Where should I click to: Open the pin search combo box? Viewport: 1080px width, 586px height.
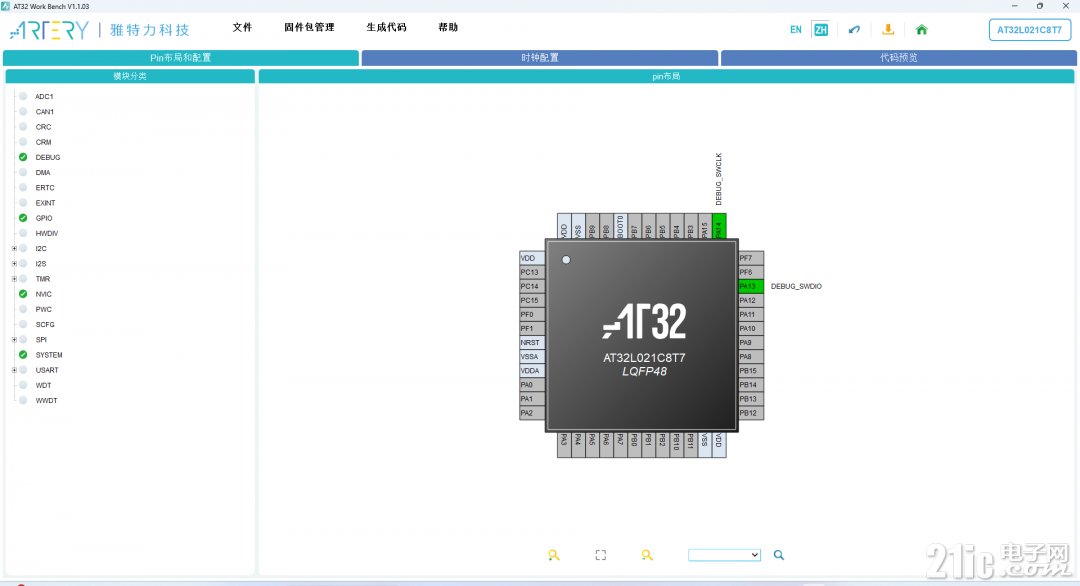(724, 555)
